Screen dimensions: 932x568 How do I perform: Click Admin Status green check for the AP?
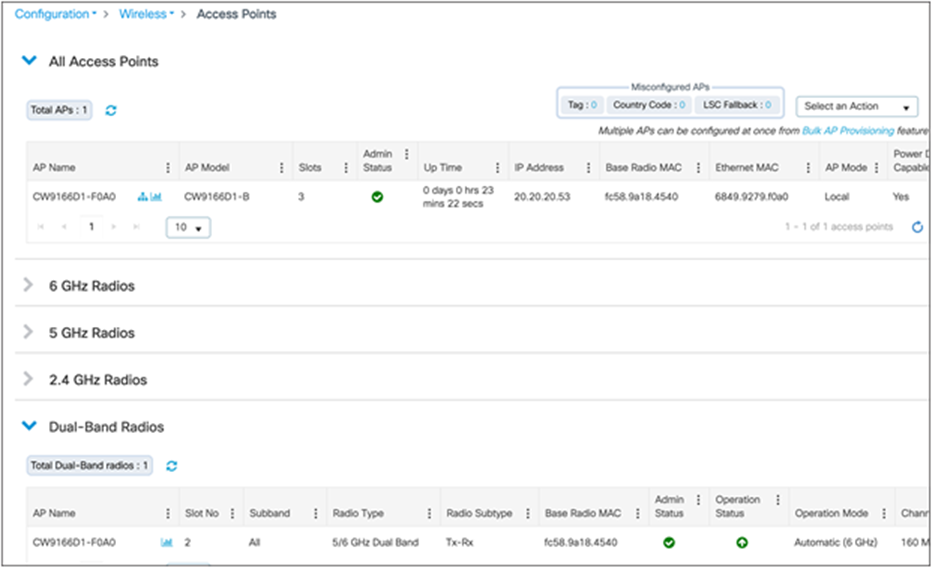coord(377,197)
